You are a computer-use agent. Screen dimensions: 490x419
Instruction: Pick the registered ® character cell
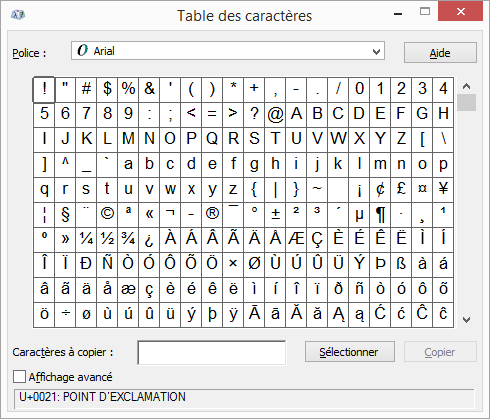(x=212, y=214)
